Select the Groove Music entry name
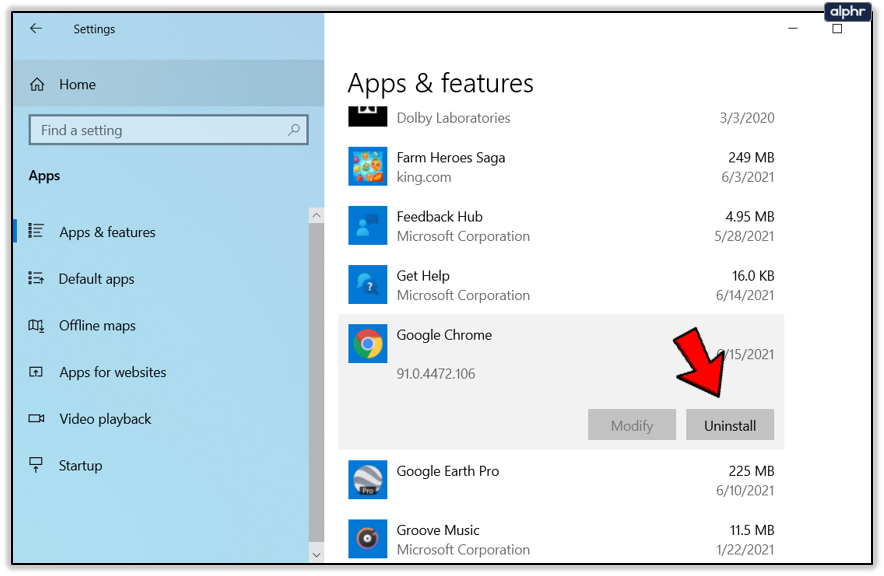This screenshot has height=576, width=884. (437, 530)
